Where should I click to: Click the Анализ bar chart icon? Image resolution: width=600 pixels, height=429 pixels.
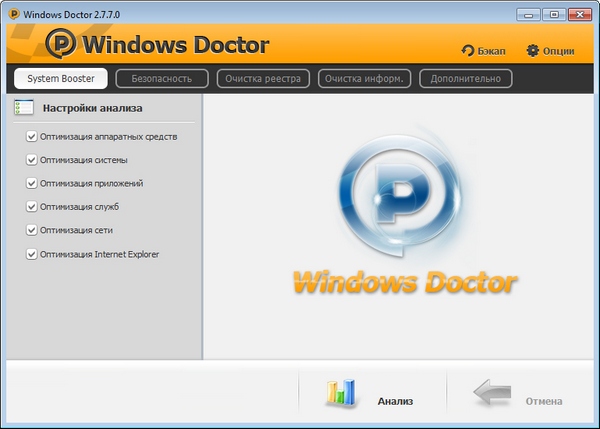[x=341, y=393]
